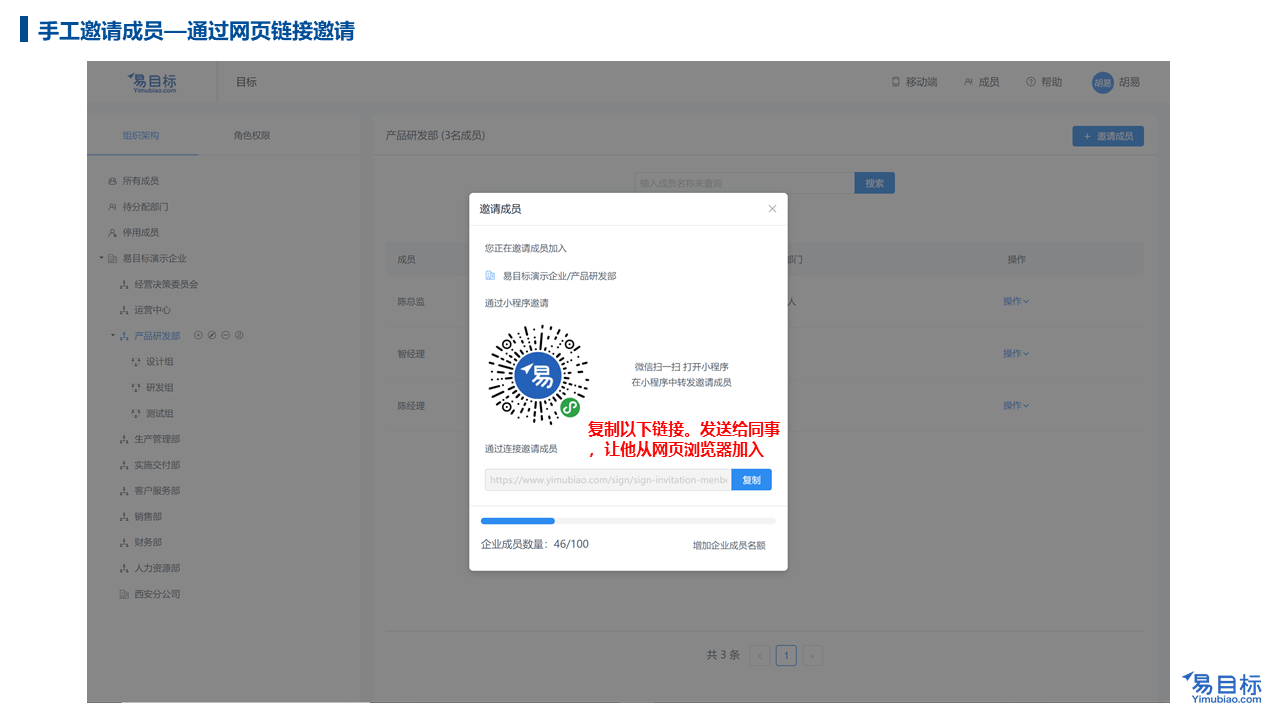Click the invitation link URL field

pos(608,480)
